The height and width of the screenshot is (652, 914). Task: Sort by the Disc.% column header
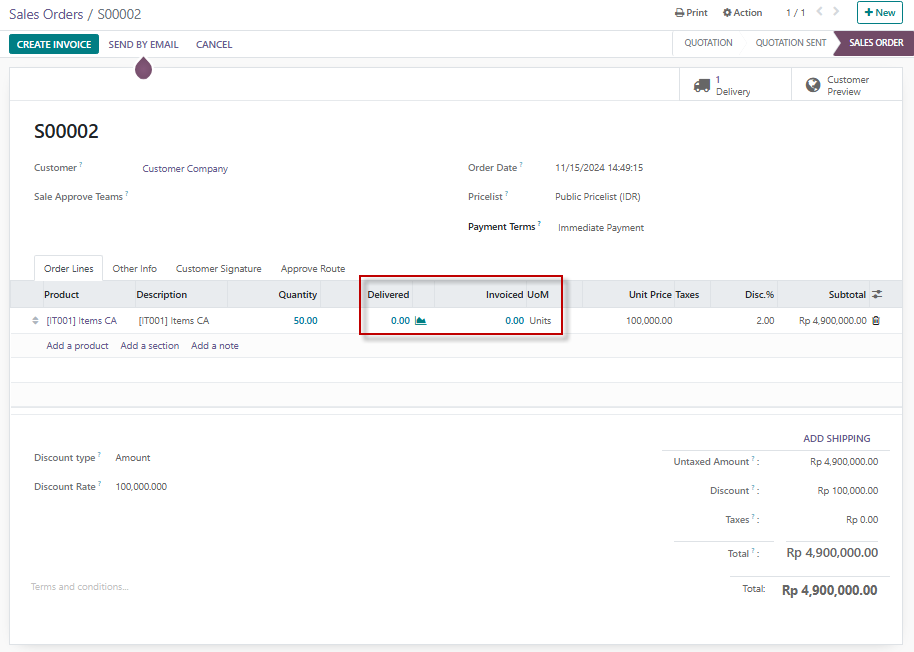coord(759,295)
